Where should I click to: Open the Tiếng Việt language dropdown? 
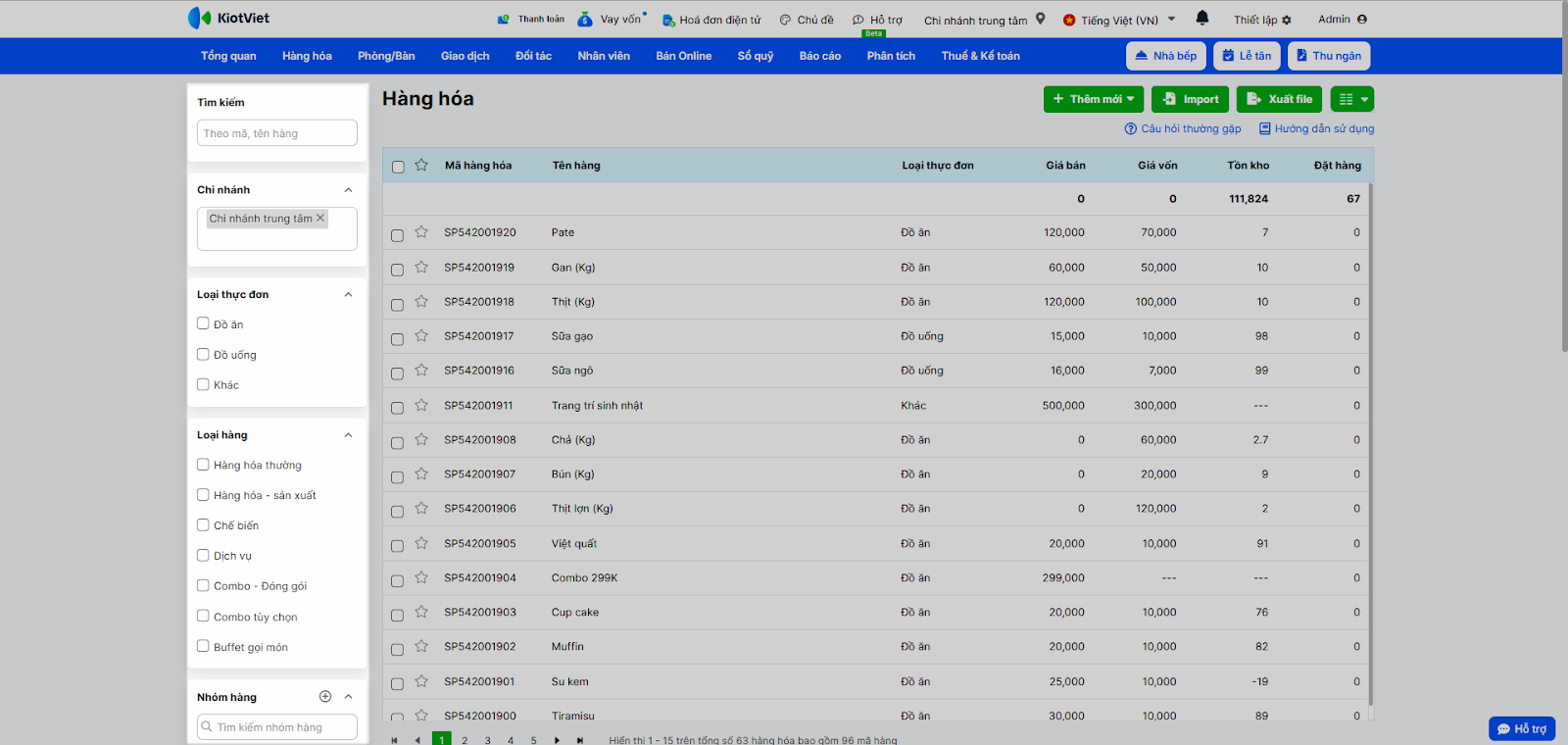tap(1119, 20)
